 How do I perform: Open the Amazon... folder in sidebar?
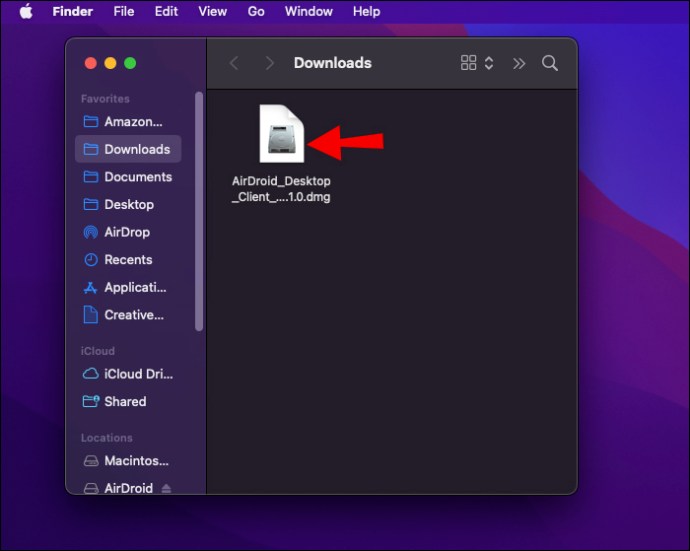pos(128,121)
